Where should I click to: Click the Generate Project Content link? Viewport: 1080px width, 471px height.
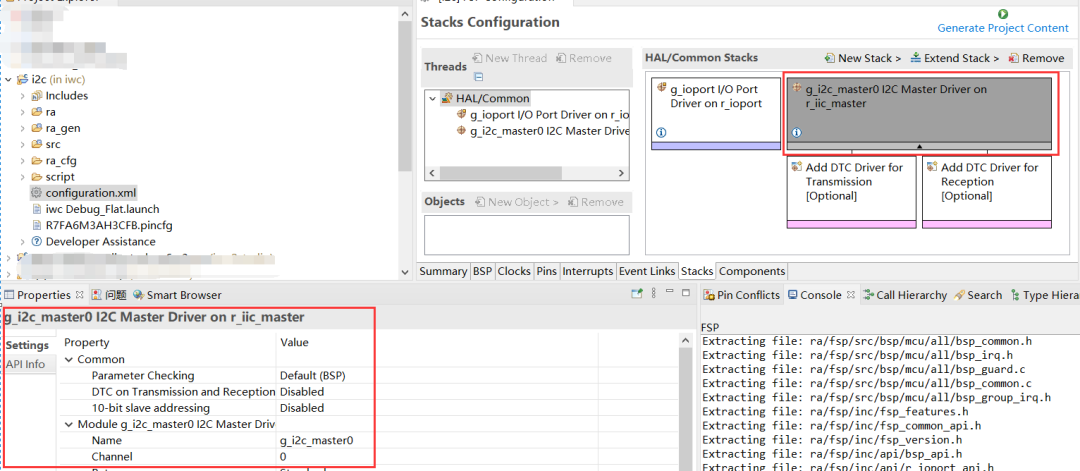click(1003, 28)
